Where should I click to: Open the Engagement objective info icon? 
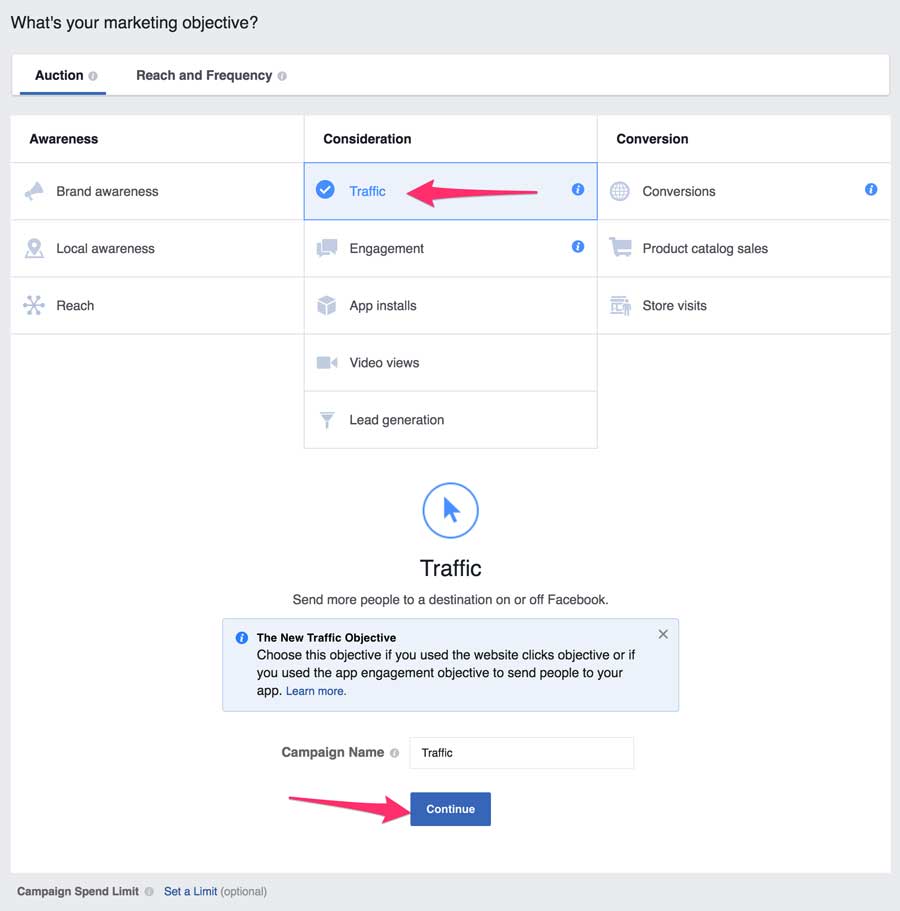tap(578, 246)
